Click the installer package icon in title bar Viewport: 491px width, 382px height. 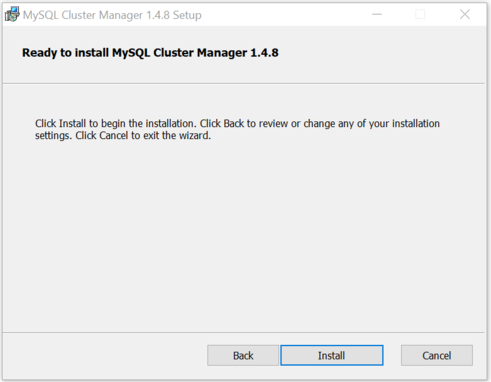pyautogui.click(x=12, y=15)
